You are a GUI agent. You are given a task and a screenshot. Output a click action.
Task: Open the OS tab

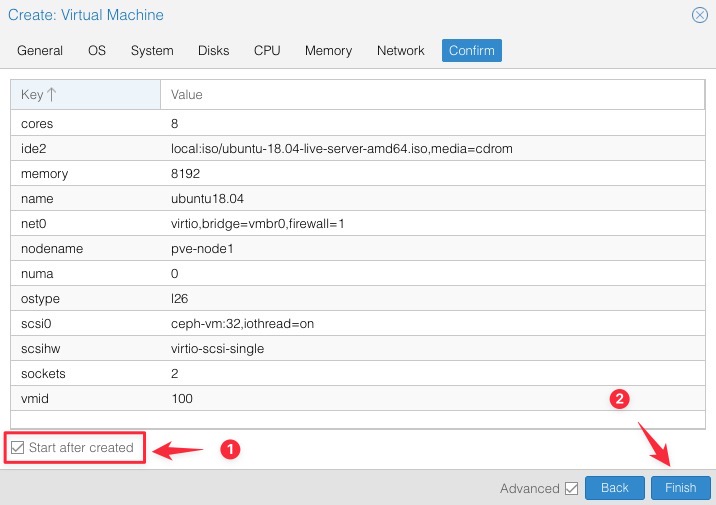click(97, 50)
